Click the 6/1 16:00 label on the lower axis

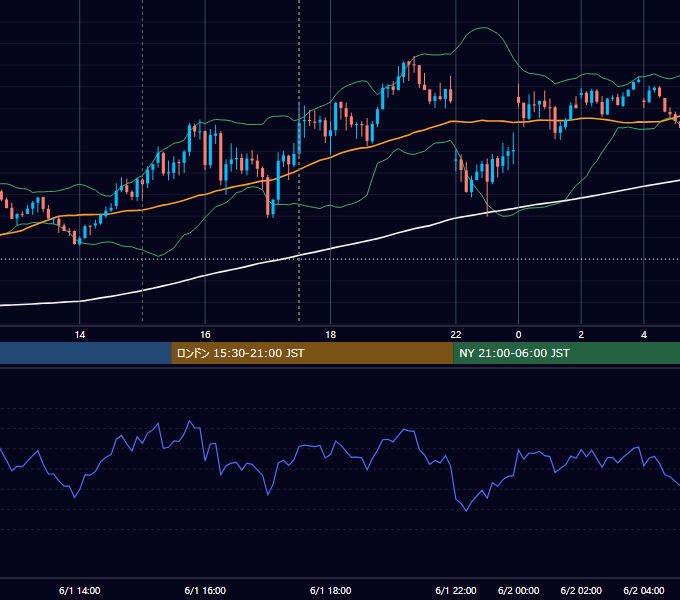tap(205, 590)
